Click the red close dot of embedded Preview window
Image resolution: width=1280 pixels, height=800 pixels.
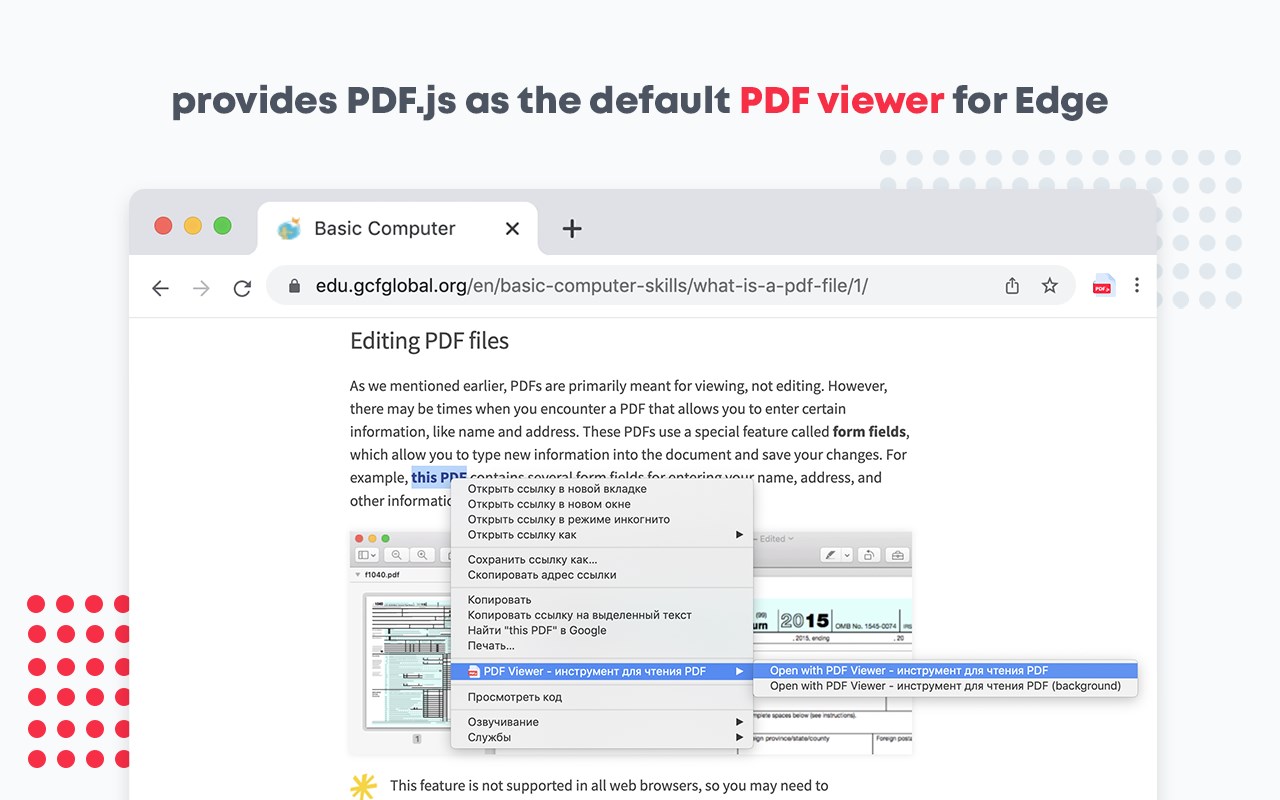coord(359,539)
